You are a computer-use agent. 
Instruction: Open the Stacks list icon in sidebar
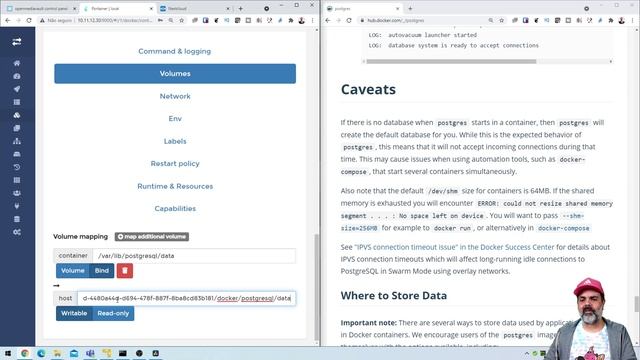click(x=17, y=102)
